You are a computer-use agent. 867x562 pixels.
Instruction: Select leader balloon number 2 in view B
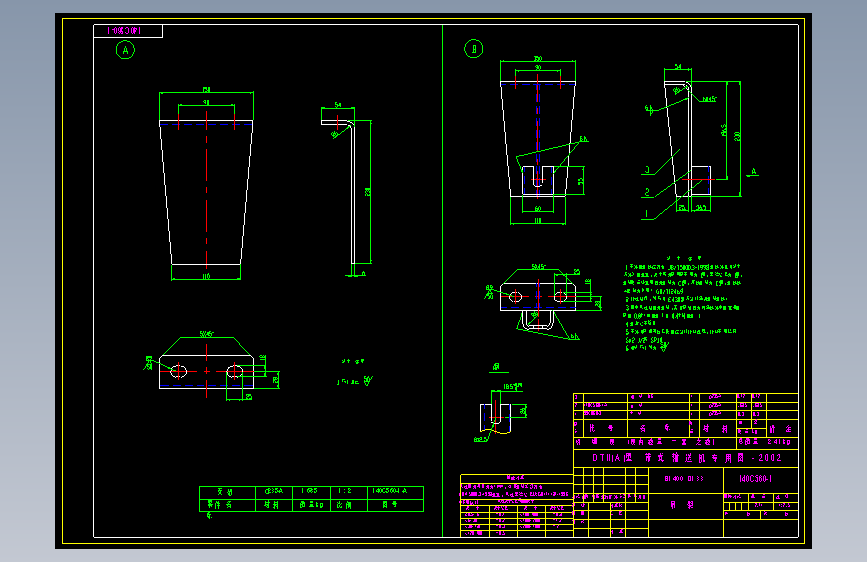647,192
